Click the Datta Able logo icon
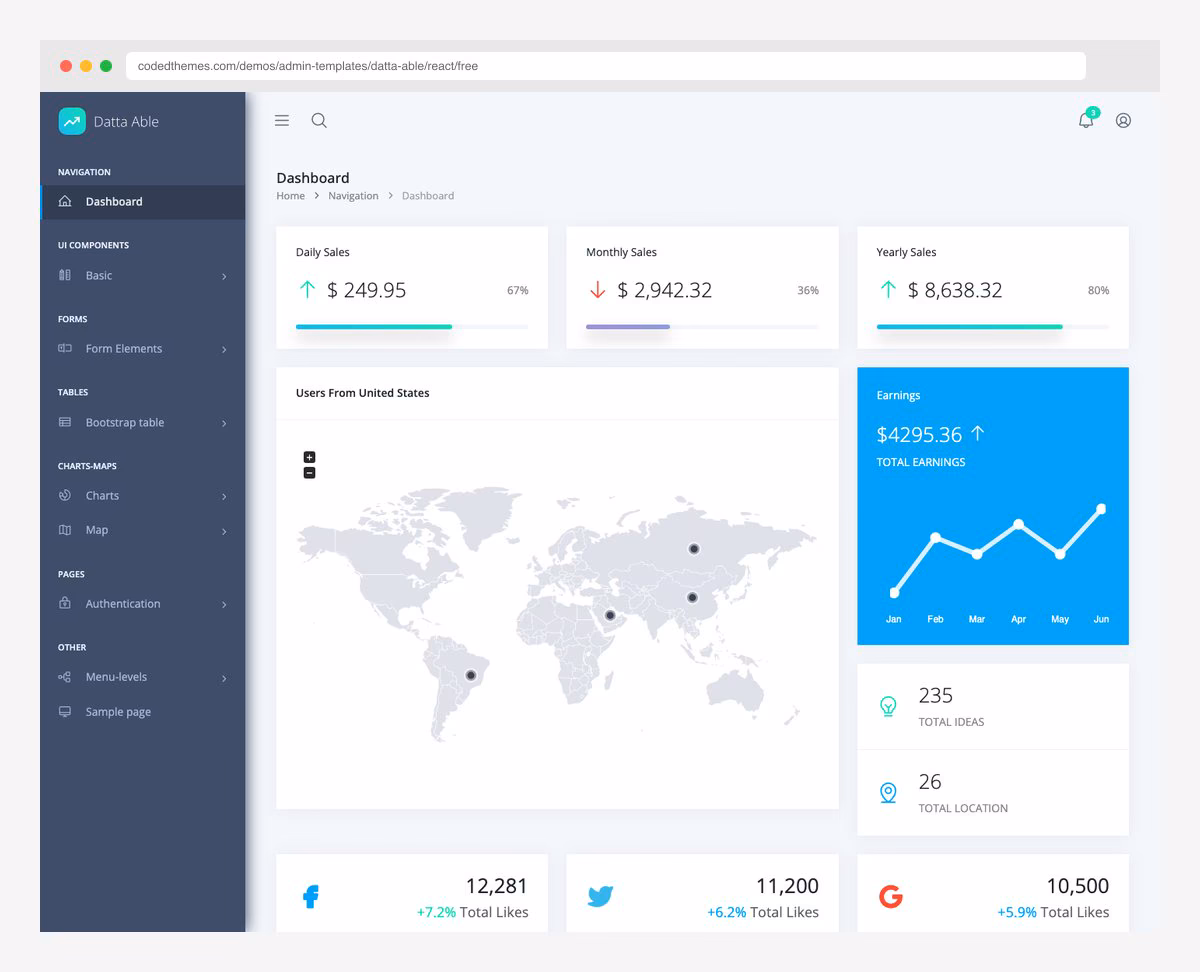The height and width of the screenshot is (972, 1200). 71,120
